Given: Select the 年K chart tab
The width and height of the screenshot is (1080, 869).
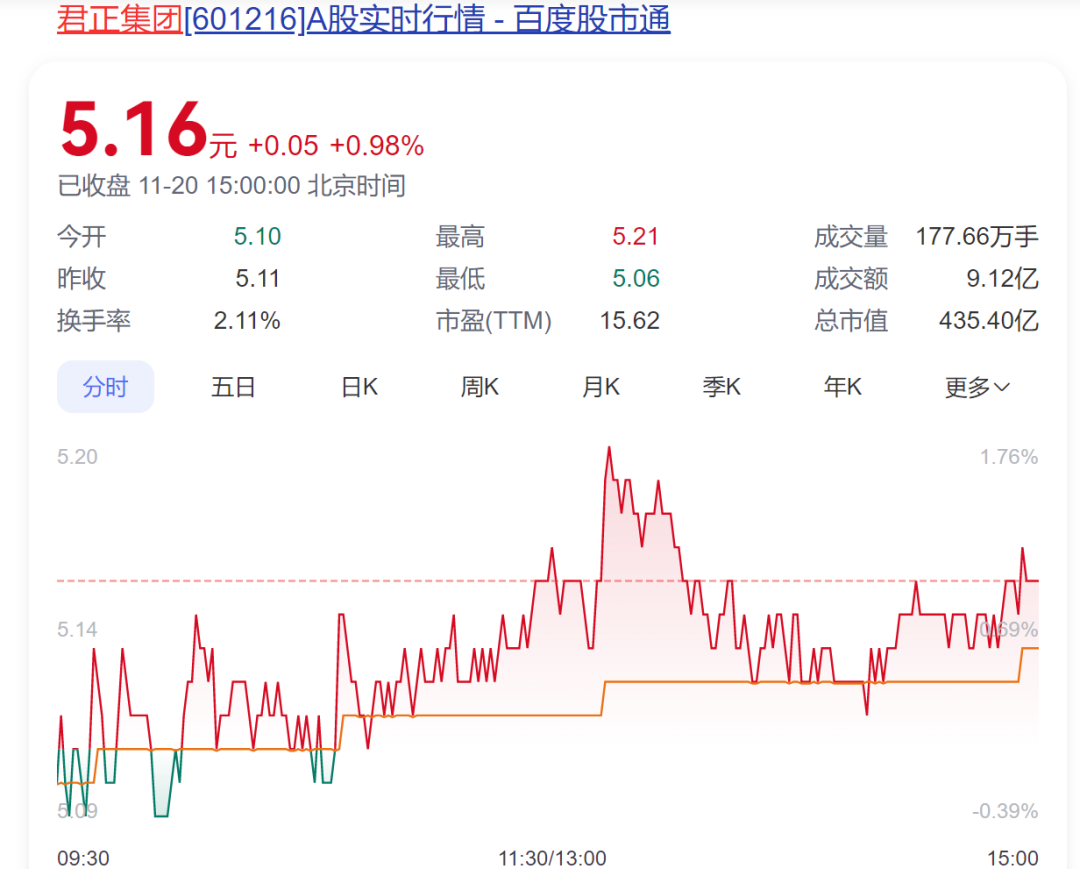Looking at the screenshot, I should coord(842,387).
